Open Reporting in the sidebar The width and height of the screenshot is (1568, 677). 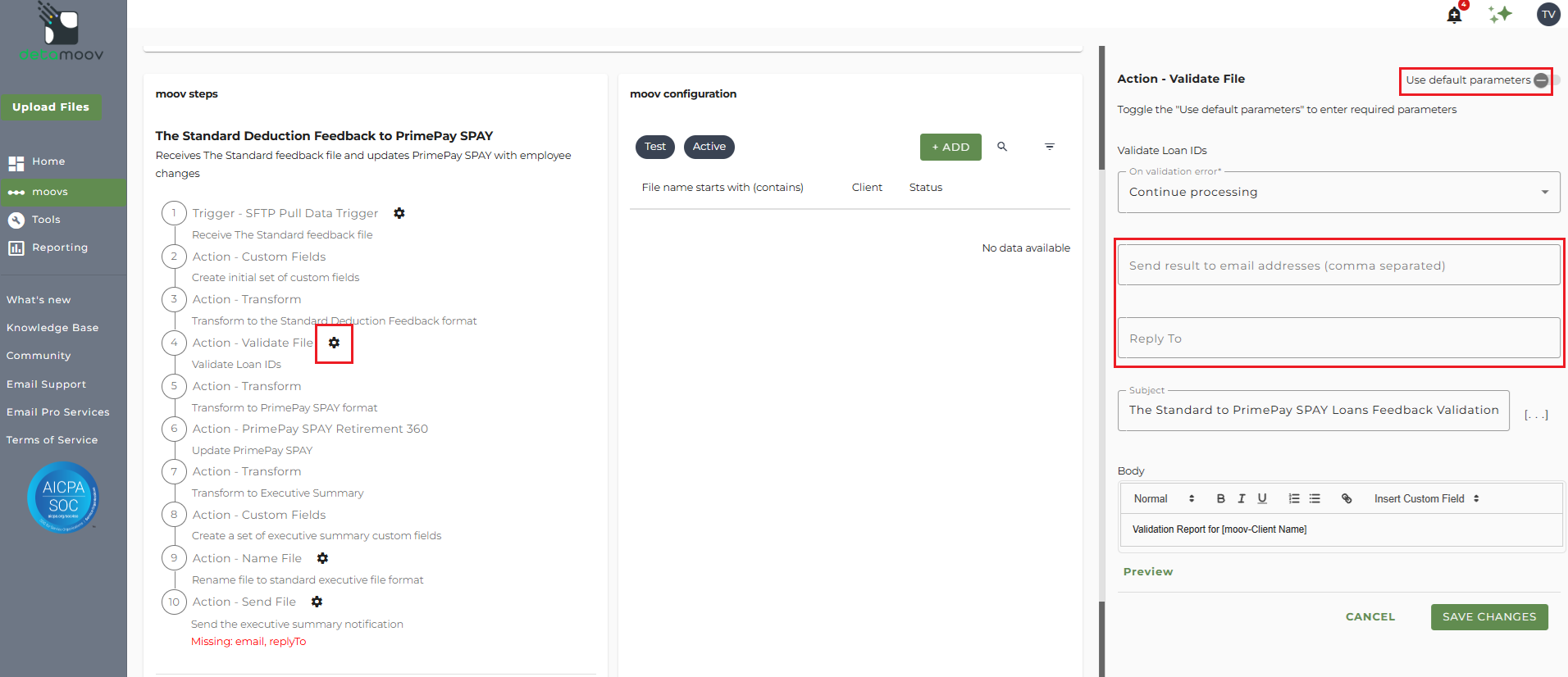coord(60,248)
